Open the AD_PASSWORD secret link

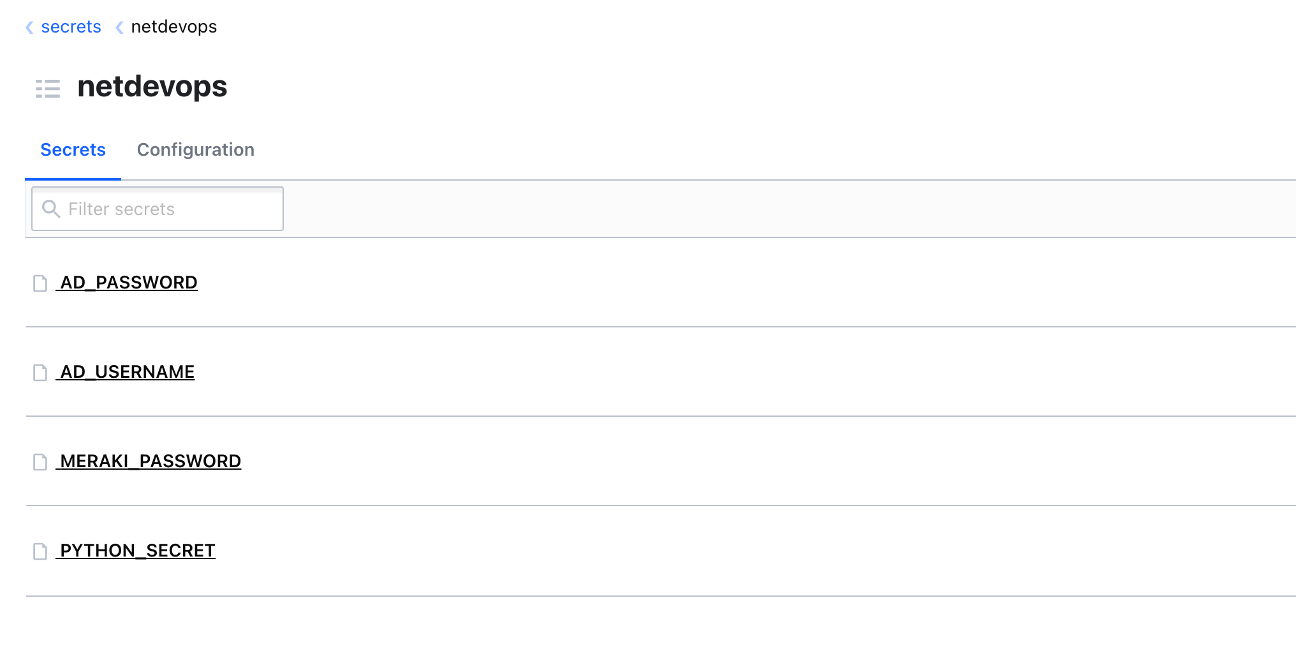(x=128, y=283)
